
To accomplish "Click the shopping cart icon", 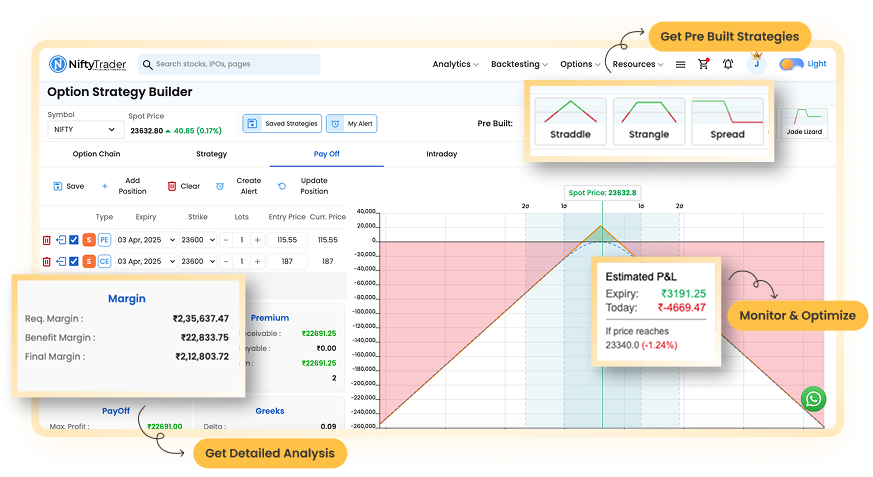I will (703, 64).
